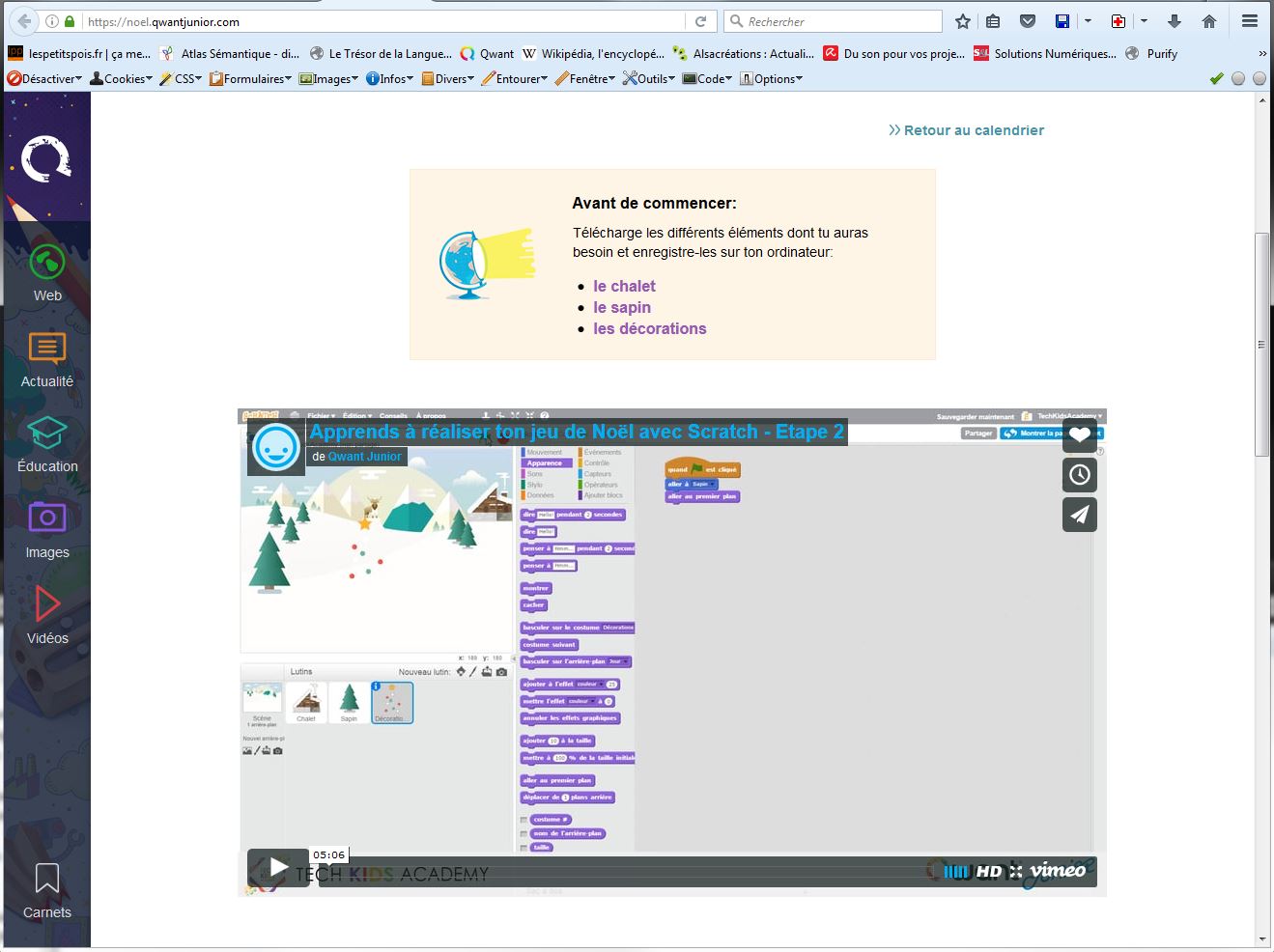The image size is (1274, 952).
Task: Click the Qwant logo in the sidebar
Action: [46, 158]
